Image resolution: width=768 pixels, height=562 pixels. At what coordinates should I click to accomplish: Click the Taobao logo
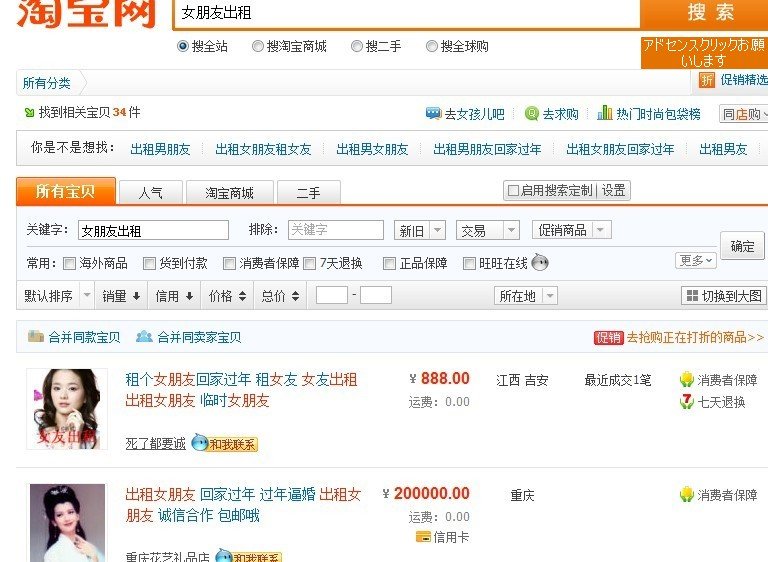point(87,14)
